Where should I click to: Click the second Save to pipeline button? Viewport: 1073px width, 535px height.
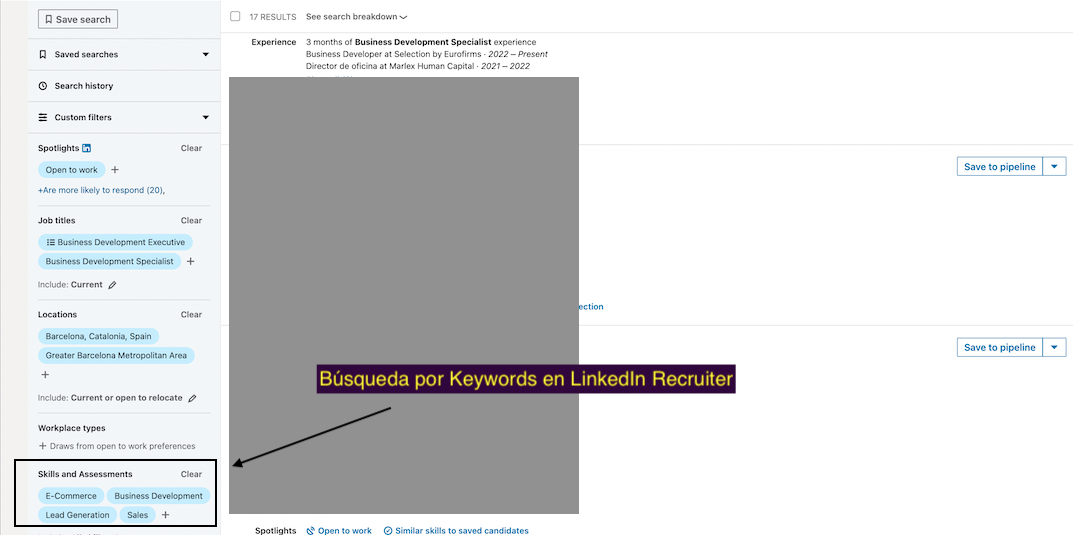click(x=999, y=348)
